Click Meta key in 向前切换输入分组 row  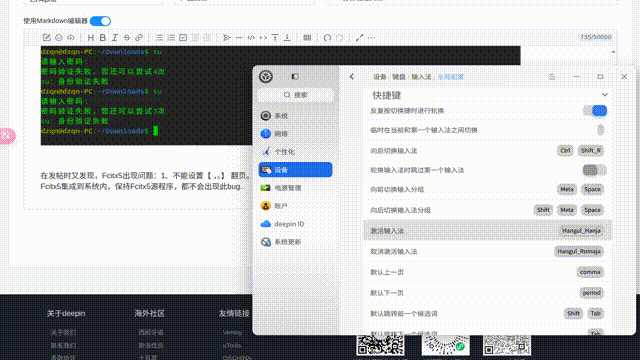coord(567,189)
